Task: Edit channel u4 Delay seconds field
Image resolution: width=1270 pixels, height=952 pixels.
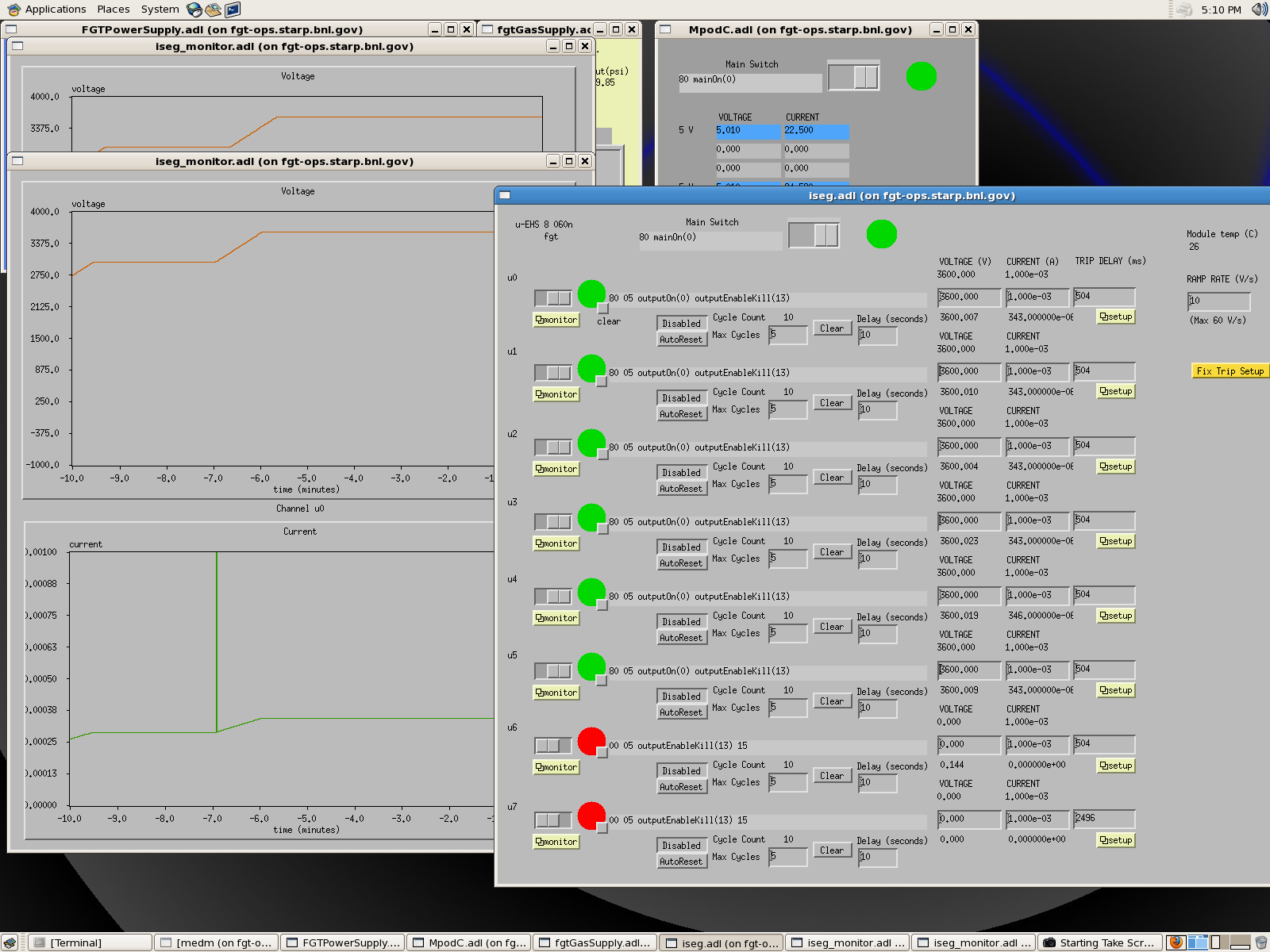Action: tap(878, 634)
